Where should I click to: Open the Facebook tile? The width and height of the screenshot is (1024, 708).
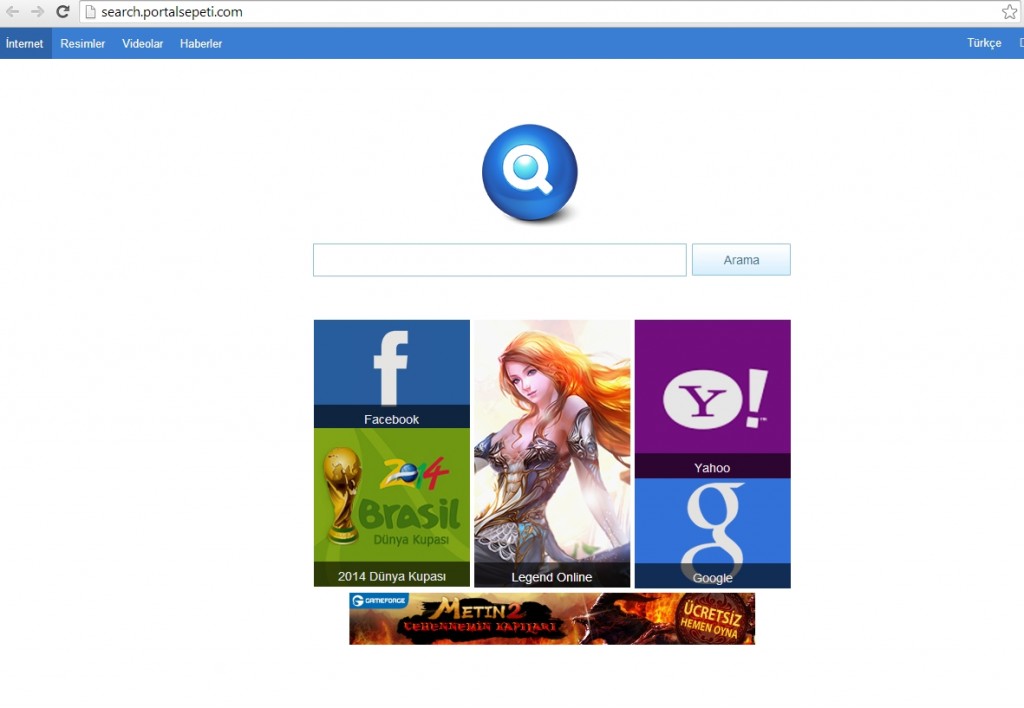coord(392,374)
